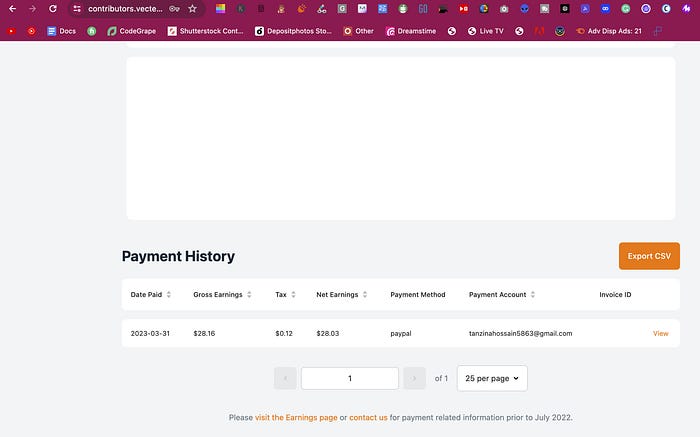700x437 pixels.
Task: Click the purple 60 extension icon
Action: click(x=423, y=8)
